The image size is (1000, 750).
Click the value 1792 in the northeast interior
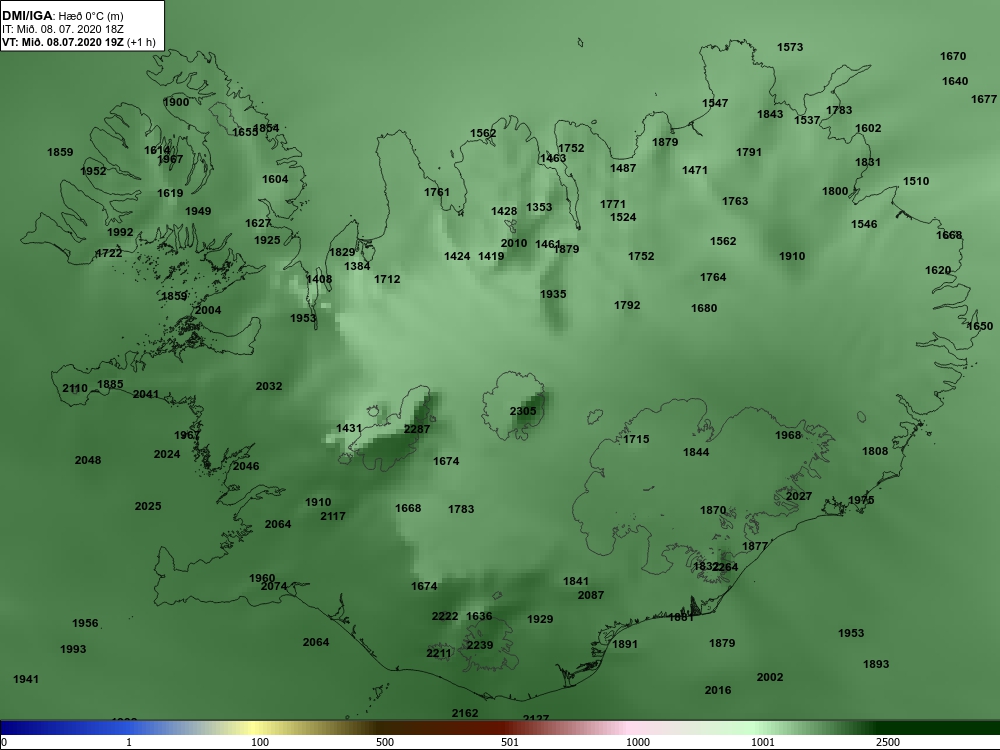[628, 305]
